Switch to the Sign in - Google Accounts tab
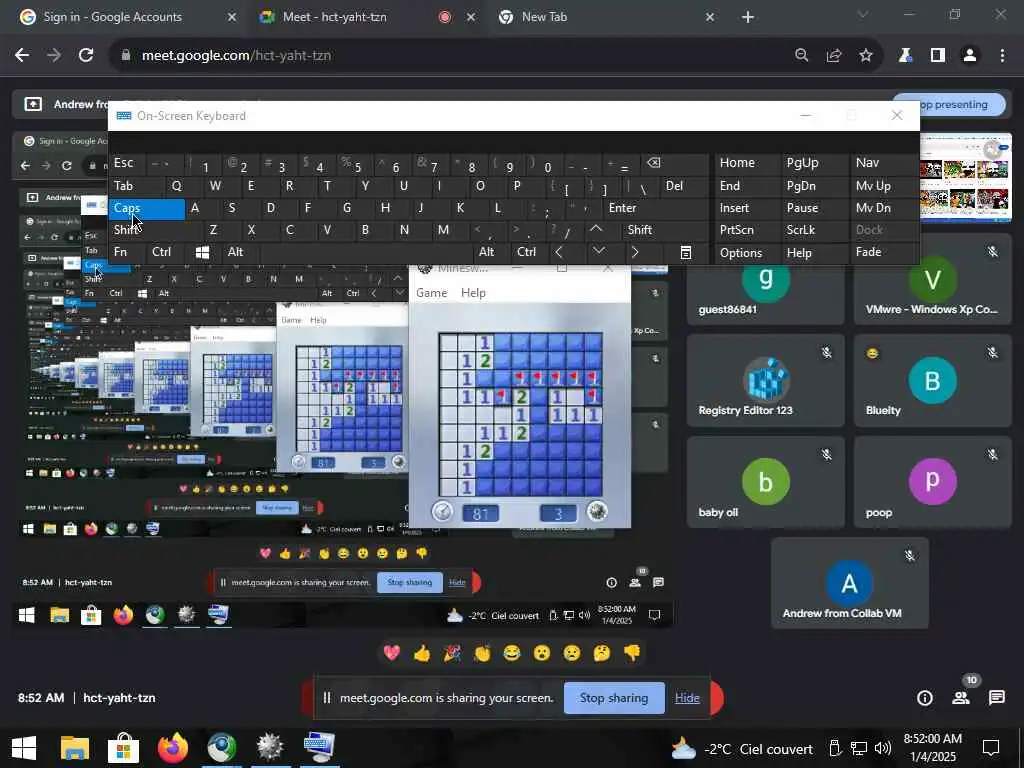The height and width of the screenshot is (768, 1024). (129, 17)
